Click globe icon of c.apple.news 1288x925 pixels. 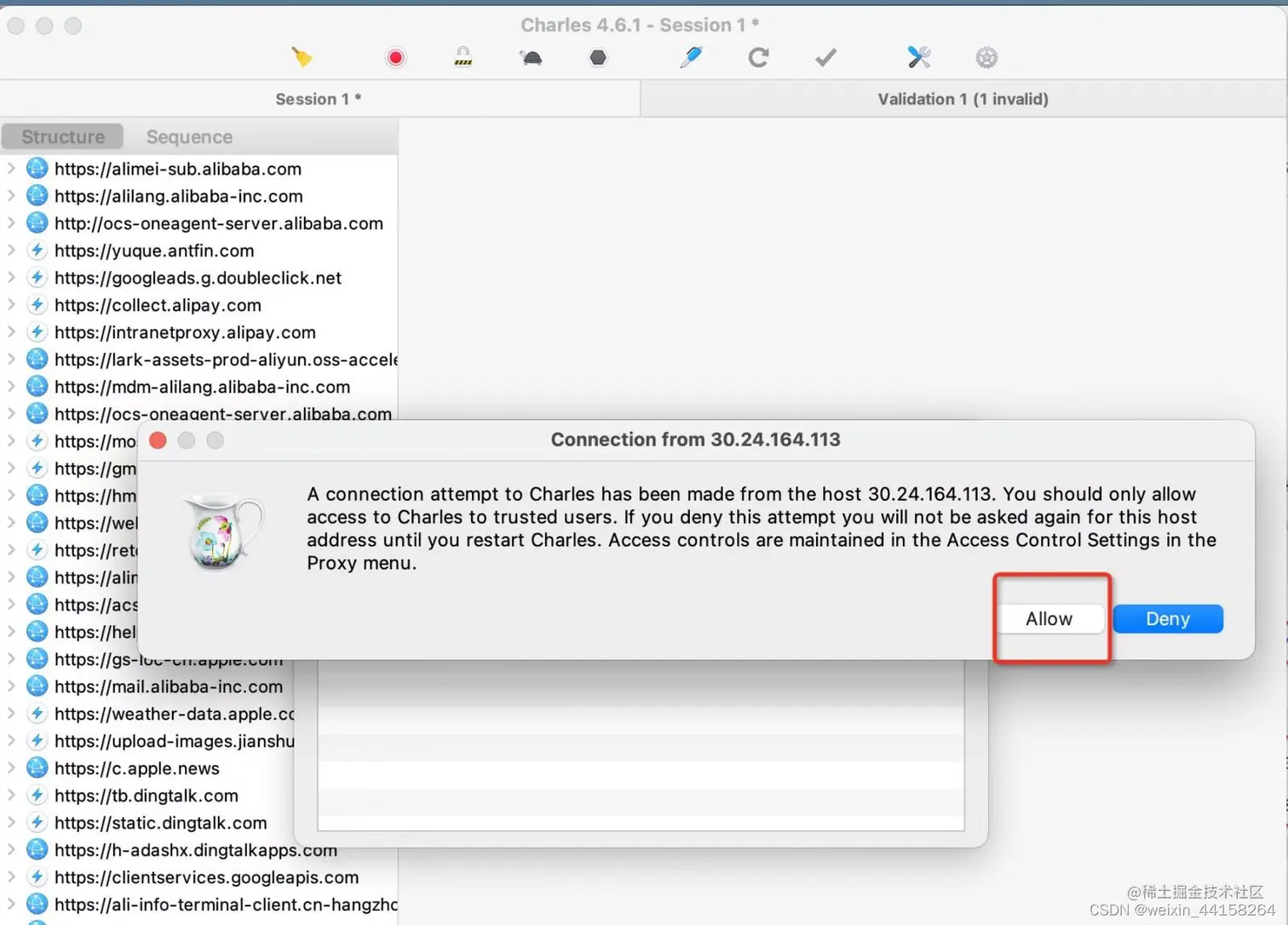click(37, 768)
